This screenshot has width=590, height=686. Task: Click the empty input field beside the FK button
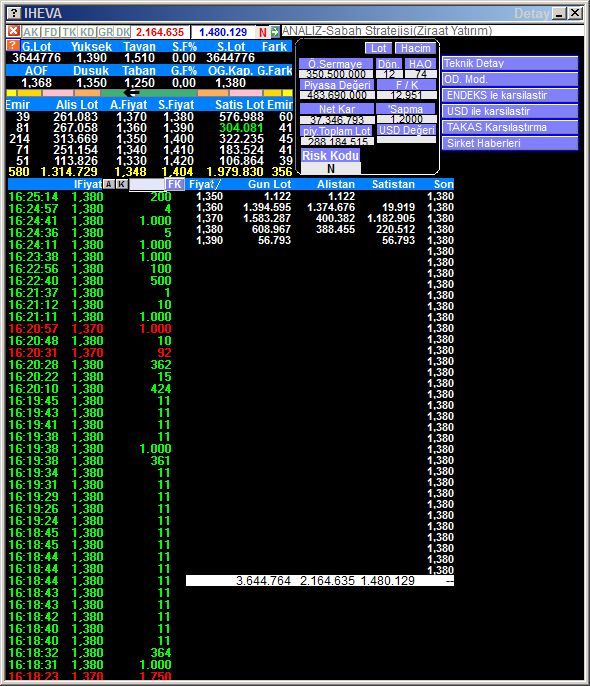147,184
